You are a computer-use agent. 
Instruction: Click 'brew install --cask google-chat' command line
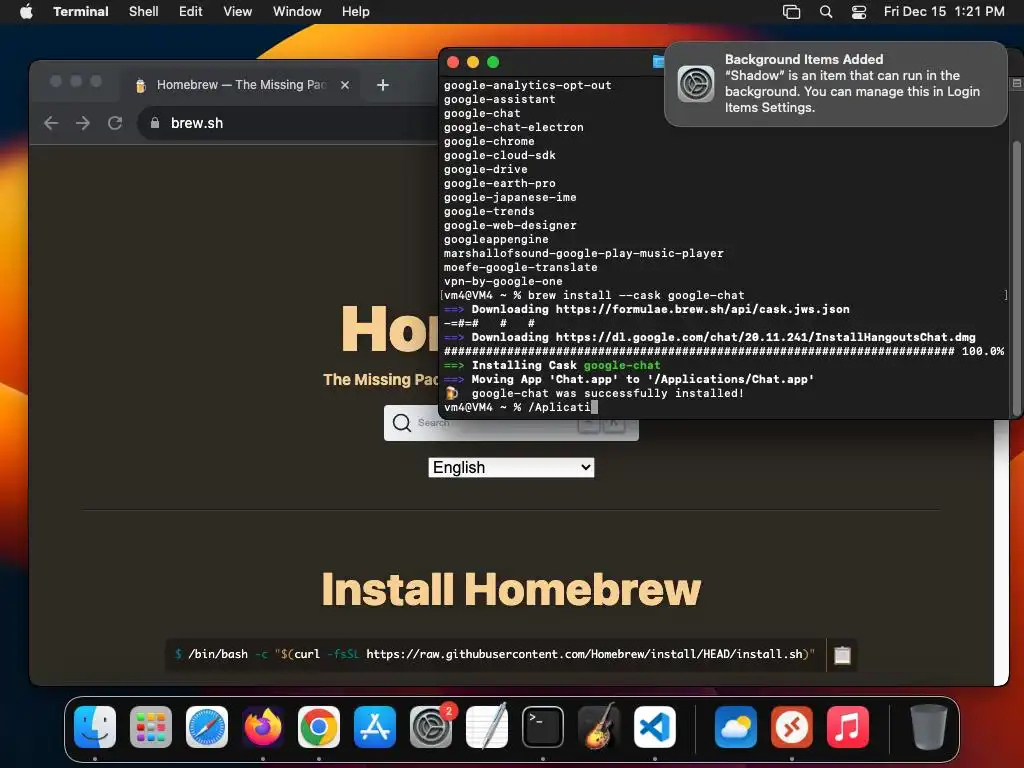(x=636, y=295)
